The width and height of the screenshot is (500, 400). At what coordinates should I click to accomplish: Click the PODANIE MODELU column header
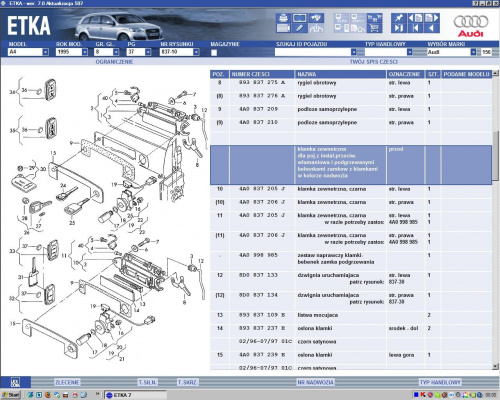[x=466, y=74]
